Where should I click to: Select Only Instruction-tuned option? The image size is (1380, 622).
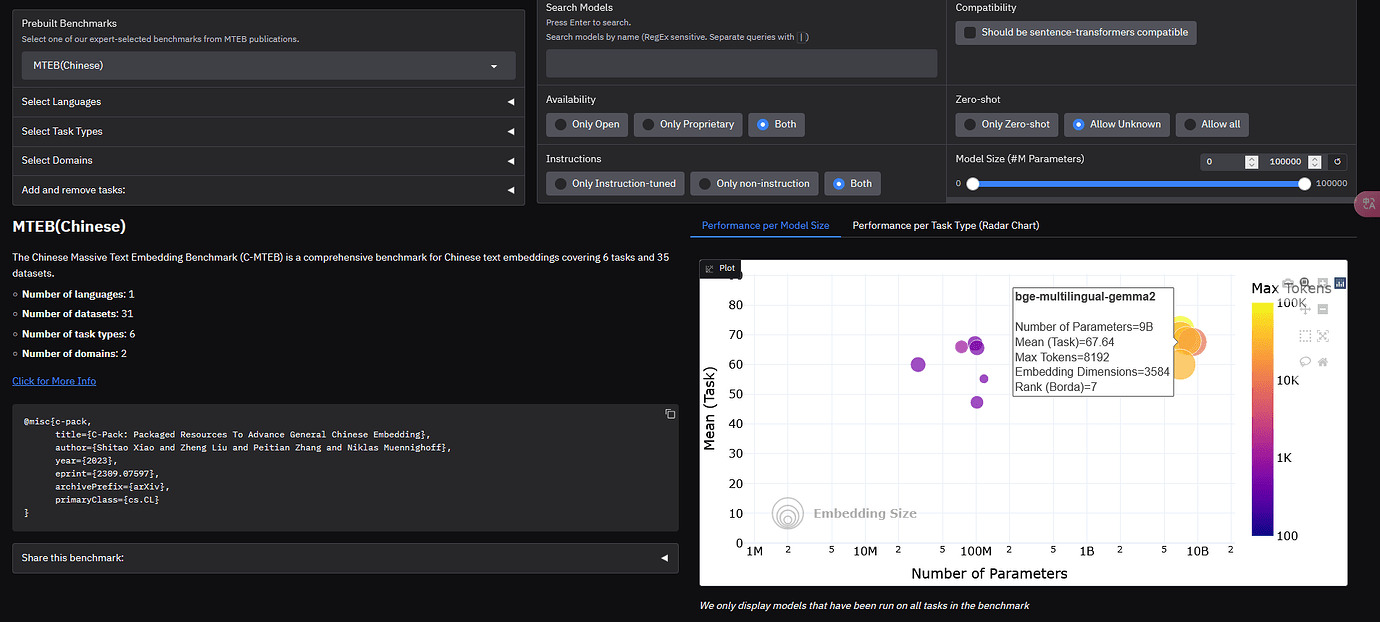point(615,184)
